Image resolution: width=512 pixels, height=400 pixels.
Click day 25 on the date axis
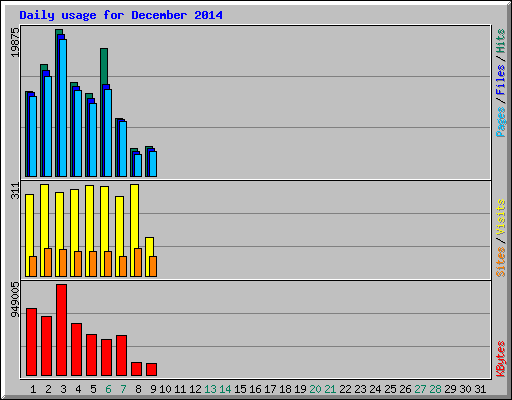pos(390,389)
